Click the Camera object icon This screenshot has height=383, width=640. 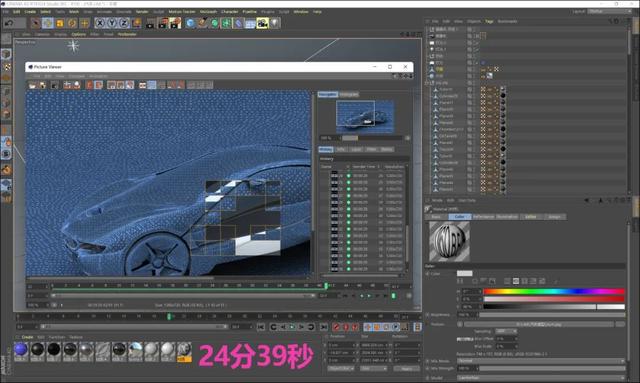[x=262, y=23]
